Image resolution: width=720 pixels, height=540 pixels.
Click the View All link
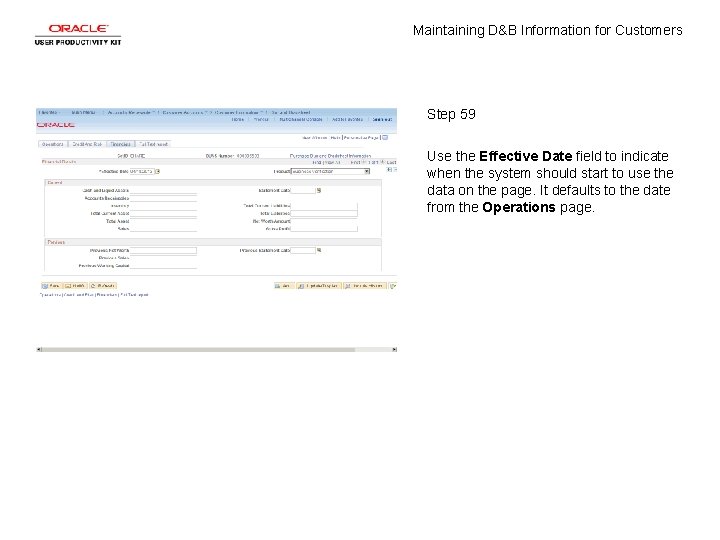pyautogui.click(x=332, y=162)
